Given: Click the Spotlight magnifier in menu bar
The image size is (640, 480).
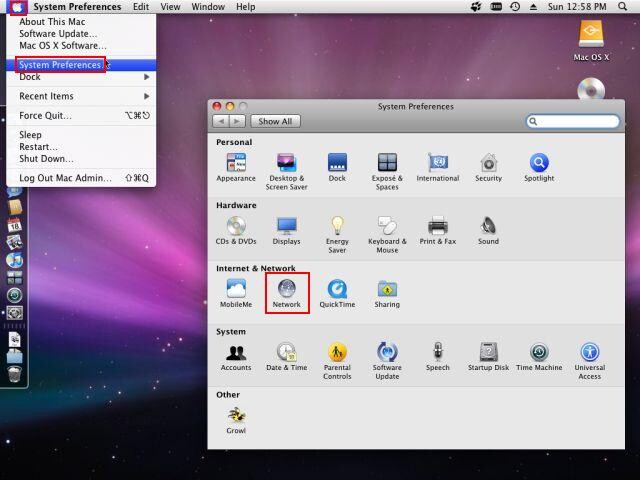Looking at the screenshot, I should (x=622, y=7).
